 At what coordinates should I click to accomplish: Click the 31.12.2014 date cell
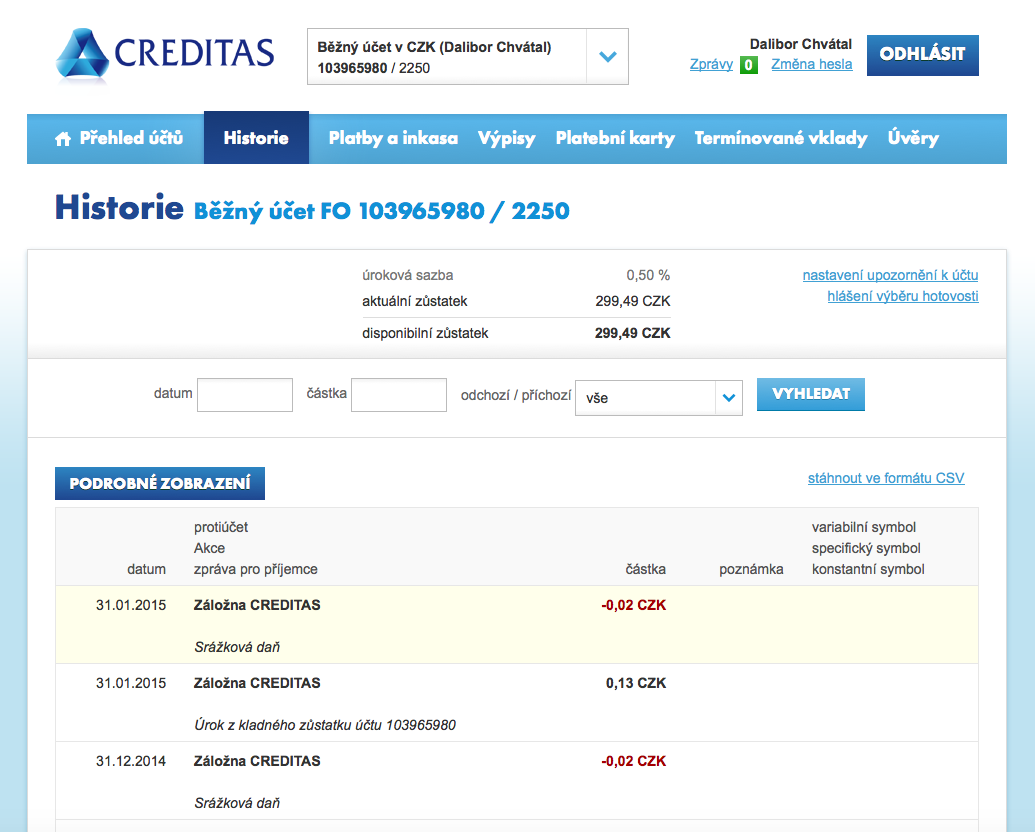(131, 761)
